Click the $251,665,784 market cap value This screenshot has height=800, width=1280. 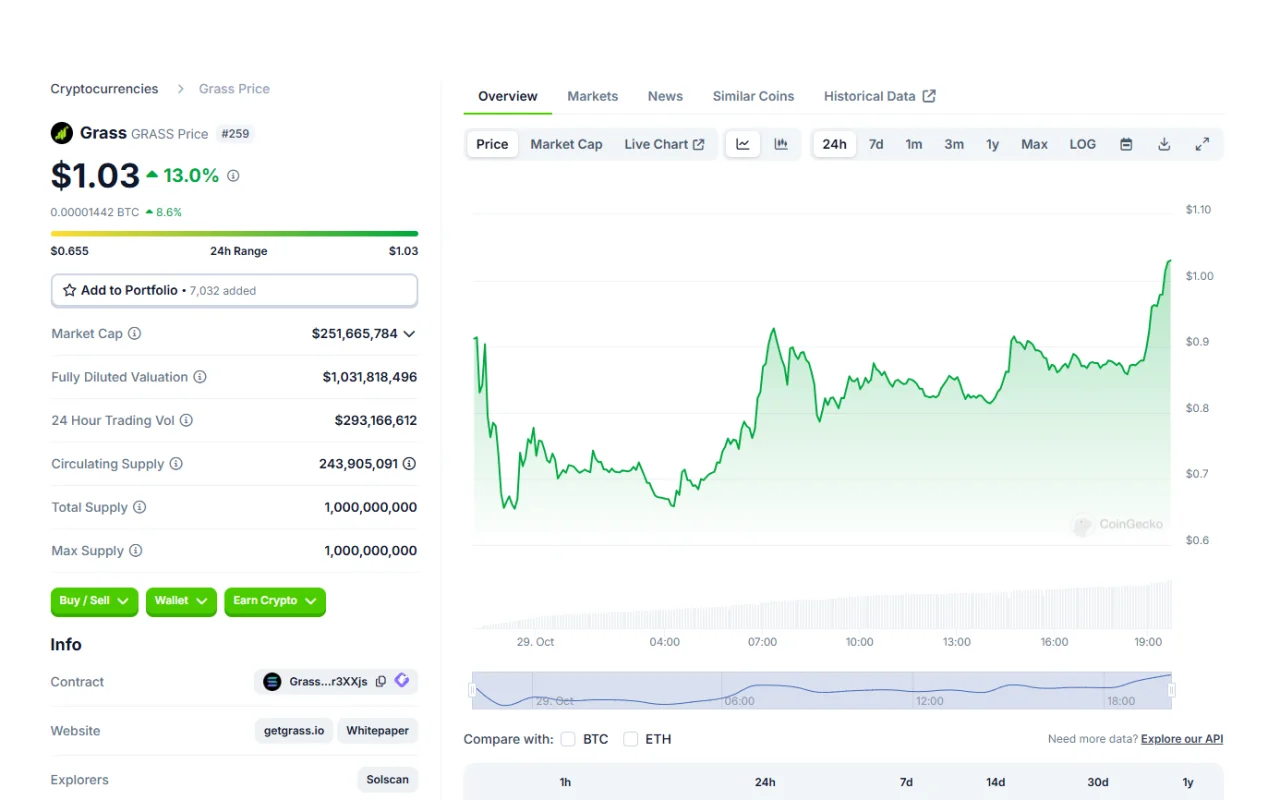click(355, 334)
